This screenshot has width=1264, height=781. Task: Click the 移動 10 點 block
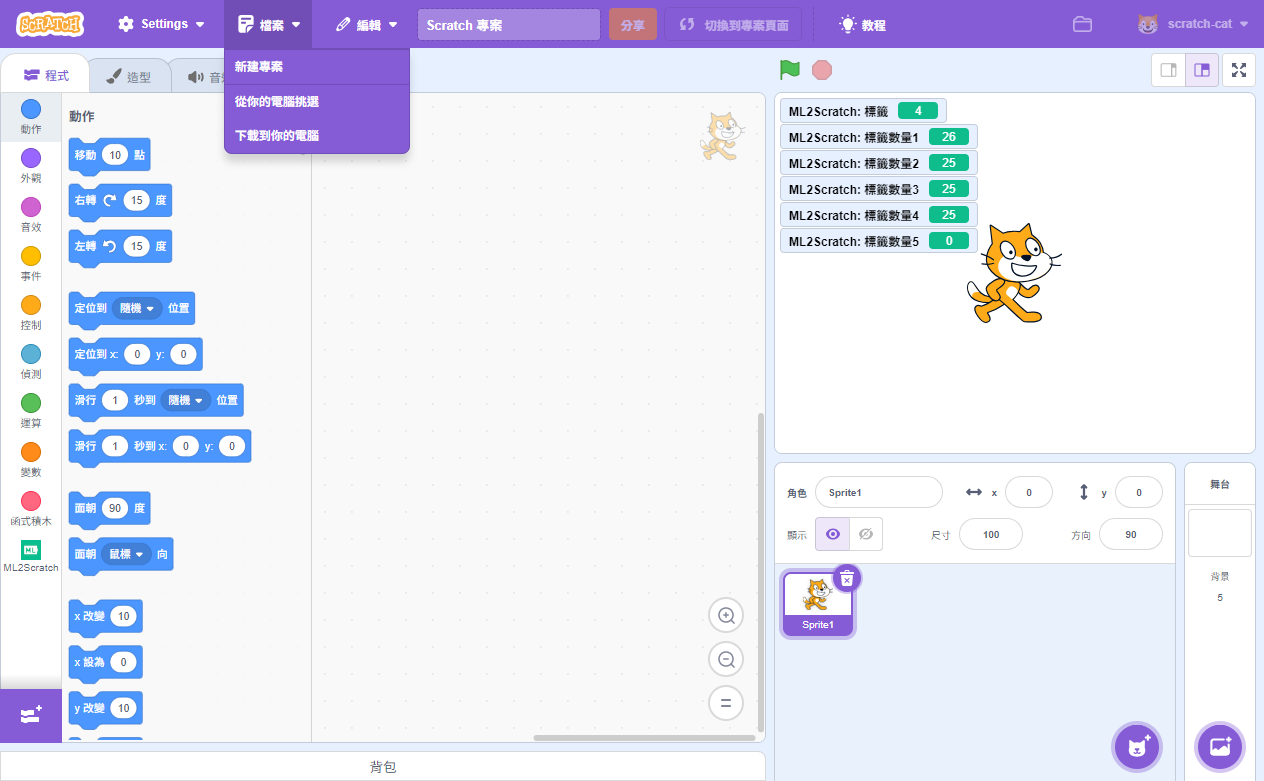(85, 156)
